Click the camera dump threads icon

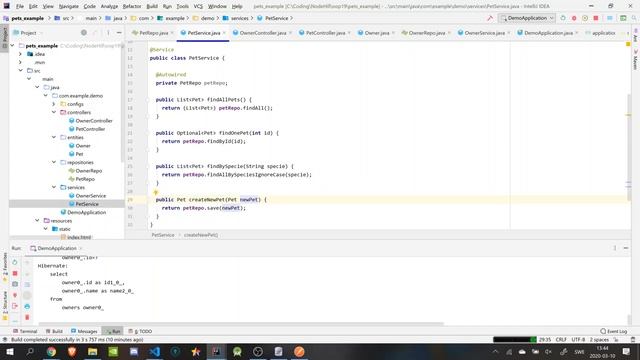15,284
